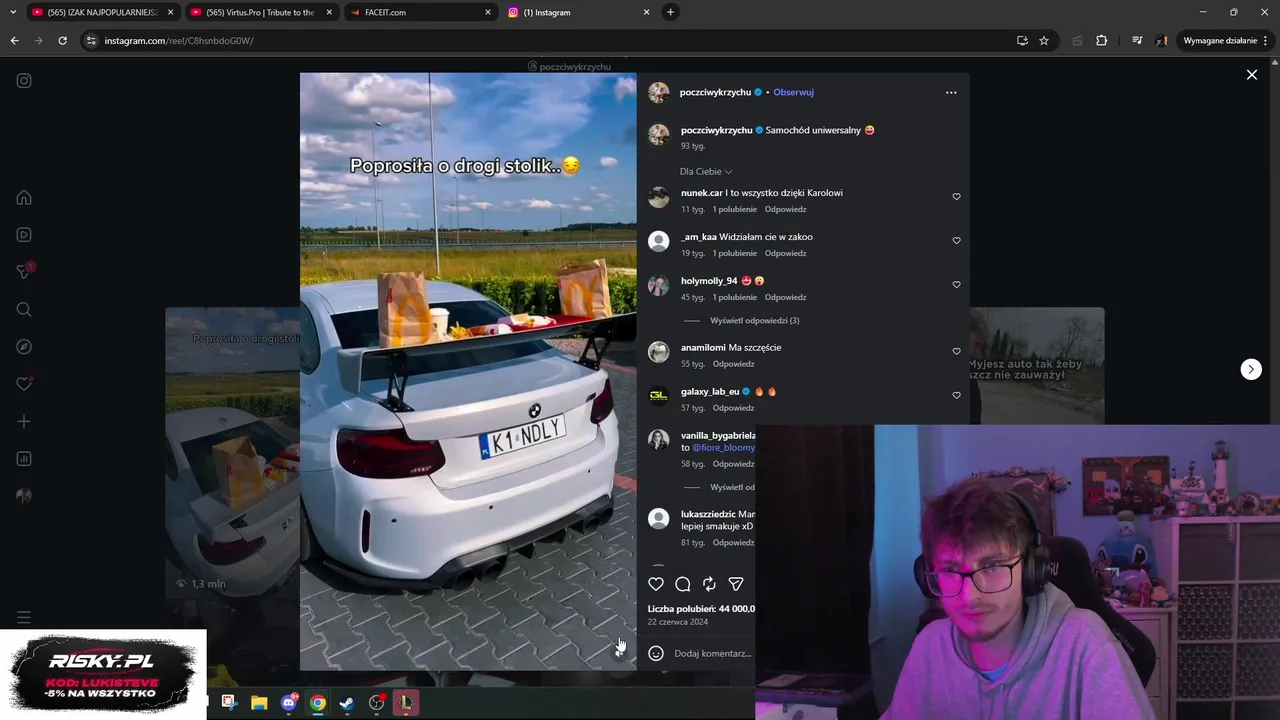Close the reel viewer overlay
1280x720 pixels.
tap(1251, 75)
